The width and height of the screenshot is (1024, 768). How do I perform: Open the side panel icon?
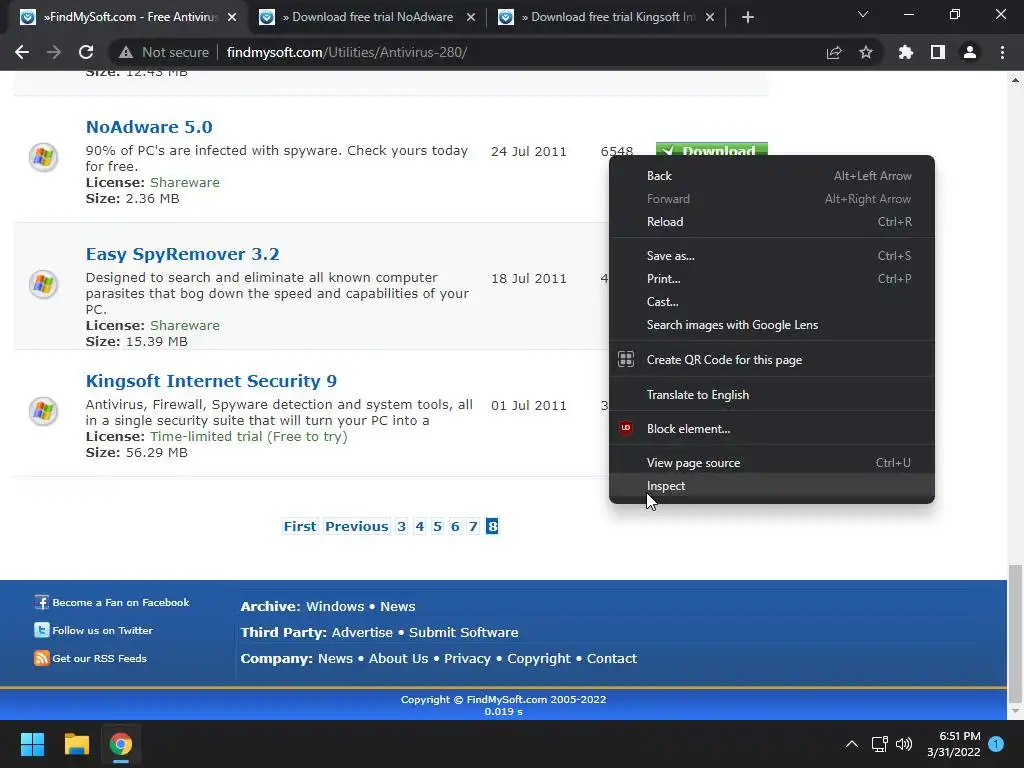(x=938, y=52)
